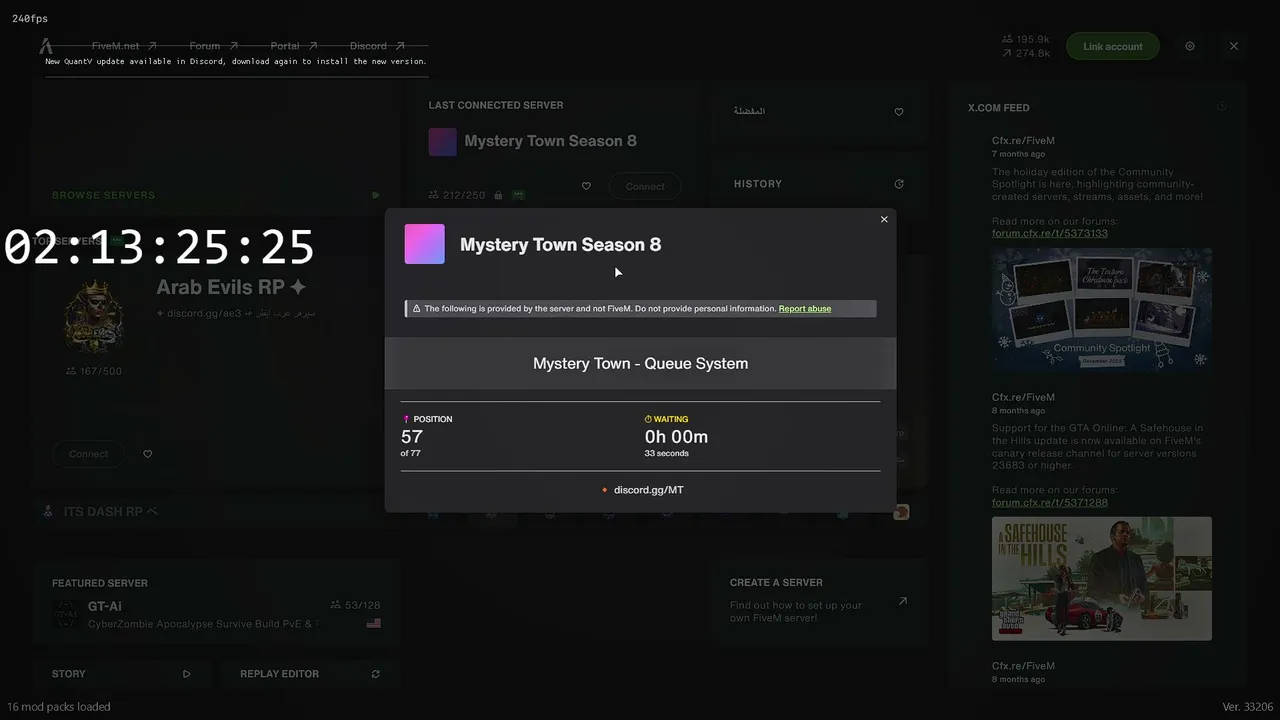1280x720 pixels.
Task: Open the discord.gg/MT invite link
Action: pyautogui.click(x=648, y=490)
